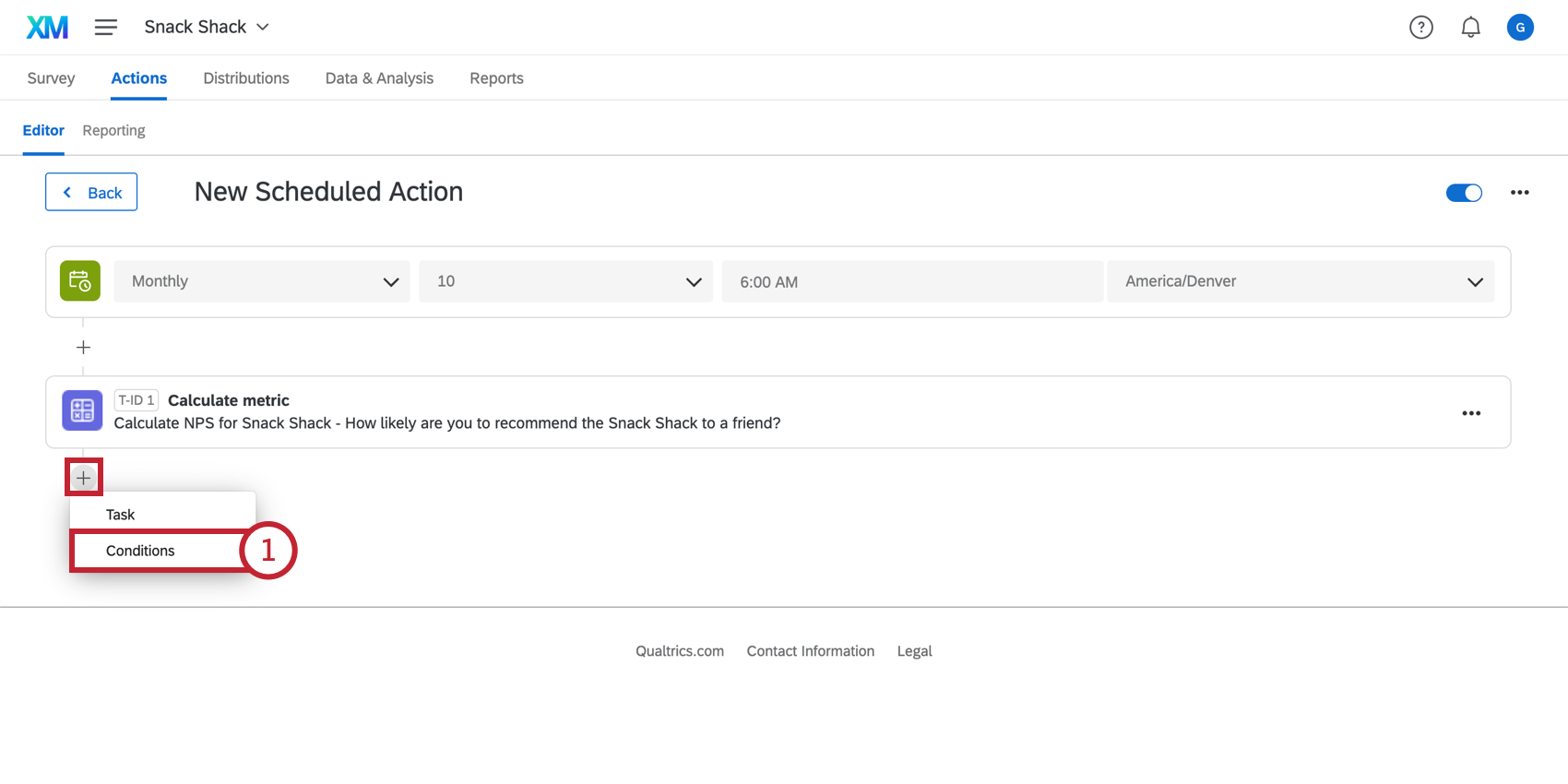Open the help question mark icon
1568x784 pixels.
click(x=1421, y=28)
